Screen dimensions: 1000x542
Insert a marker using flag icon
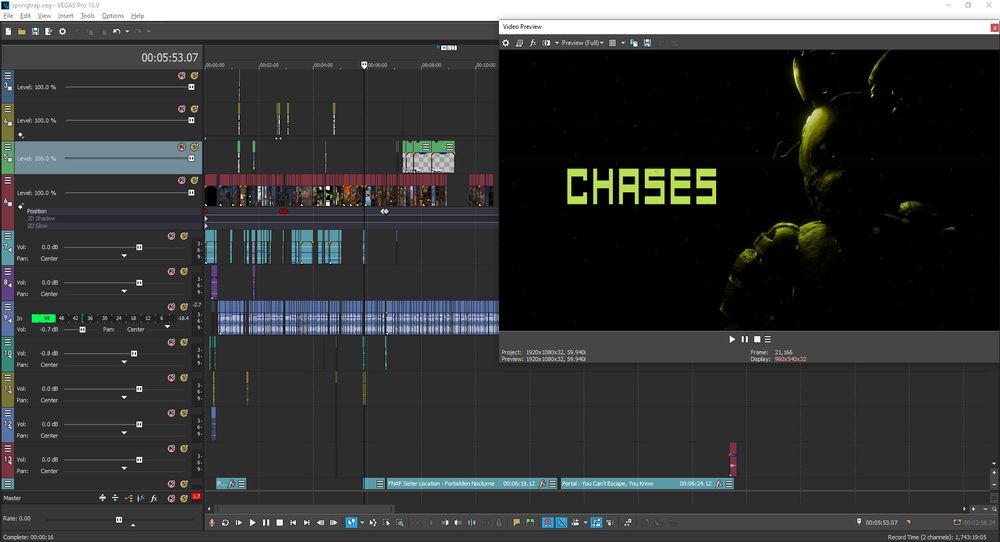click(x=517, y=523)
